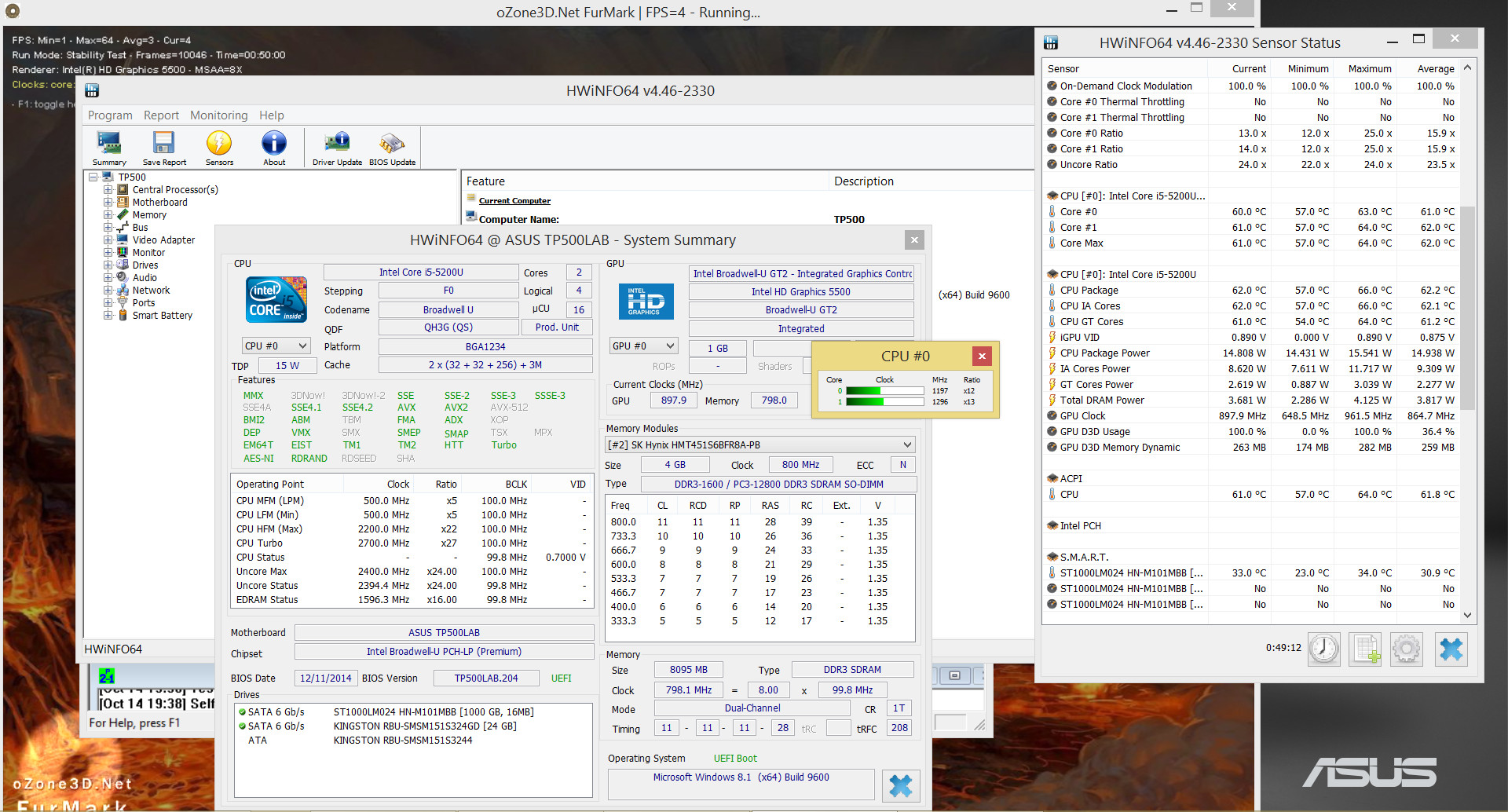Click the S.M.A.R.T. sensor group icon
The width and height of the screenshot is (1508, 812).
pyautogui.click(x=1052, y=557)
